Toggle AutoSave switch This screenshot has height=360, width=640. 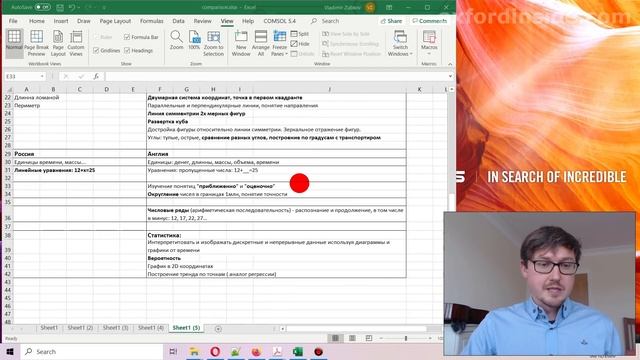42,7
